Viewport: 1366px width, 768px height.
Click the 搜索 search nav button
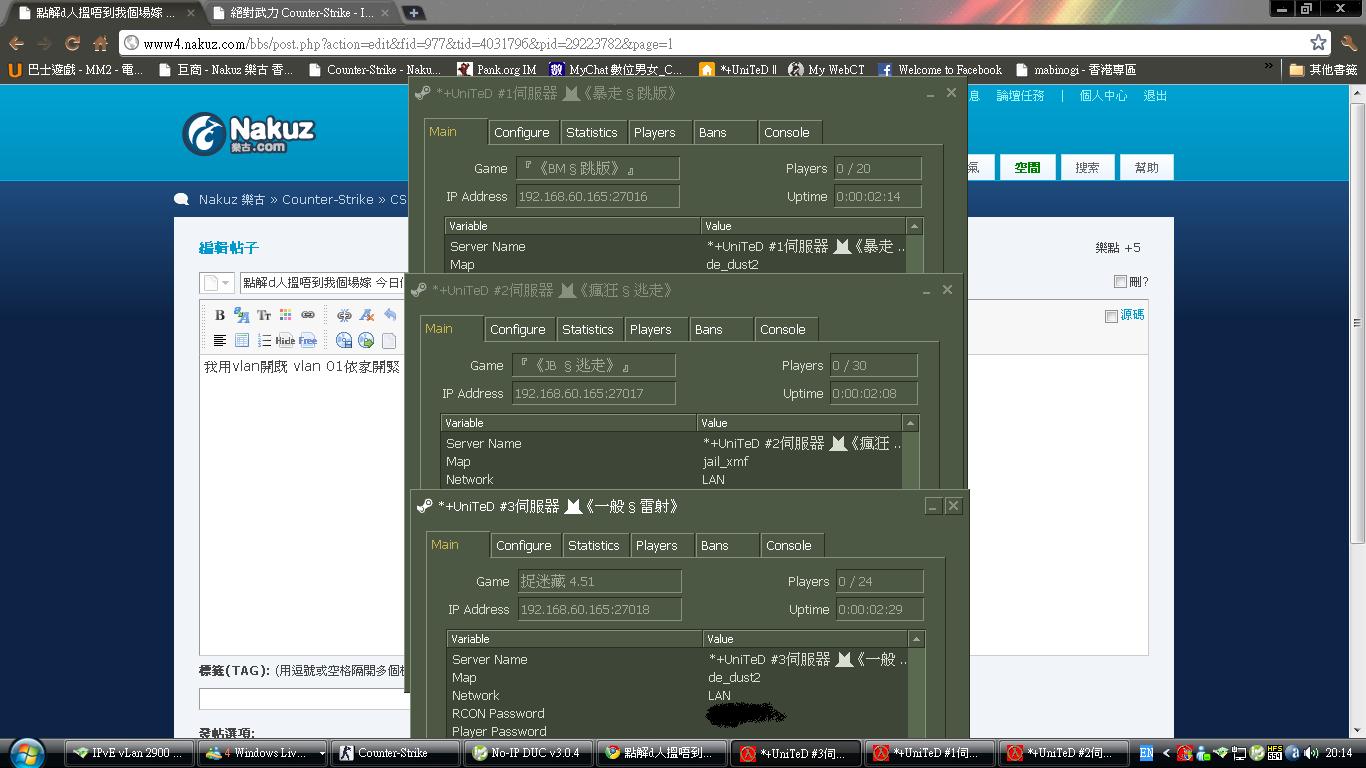tap(1087, 167)
